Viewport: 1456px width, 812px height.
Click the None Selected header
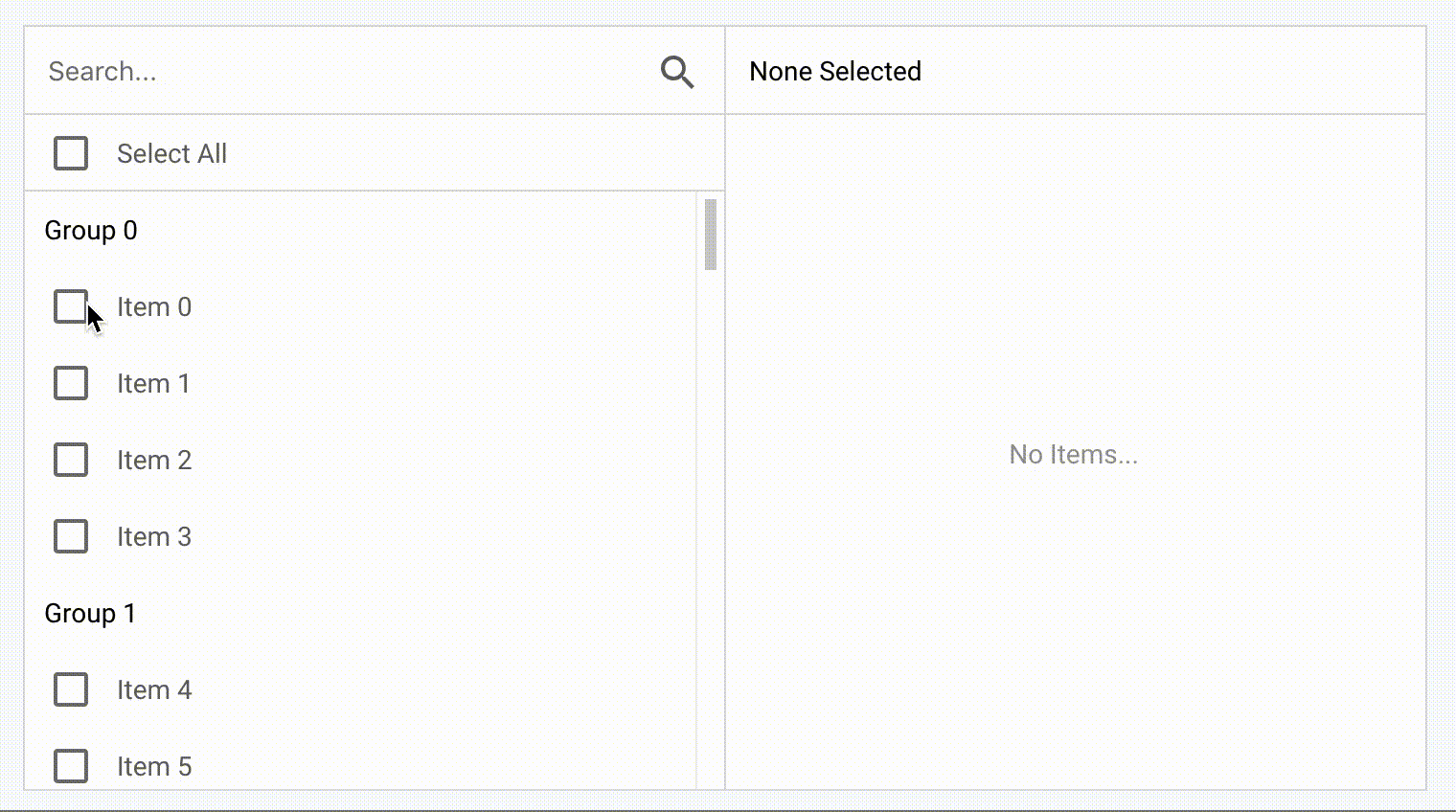tap(835, 71)
